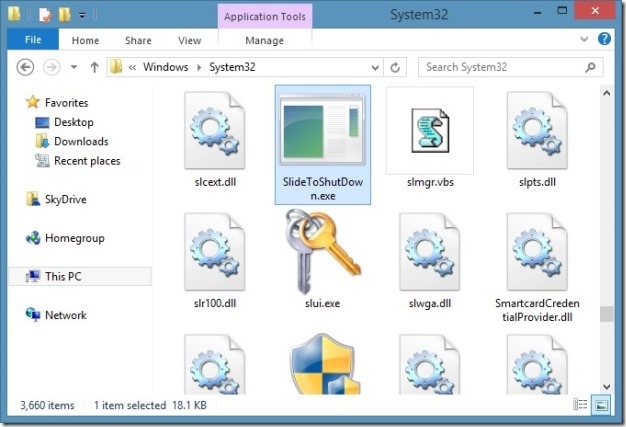Click the 3,660 items status text
This screenshot has height=427, width=626.
pos(47,405)
